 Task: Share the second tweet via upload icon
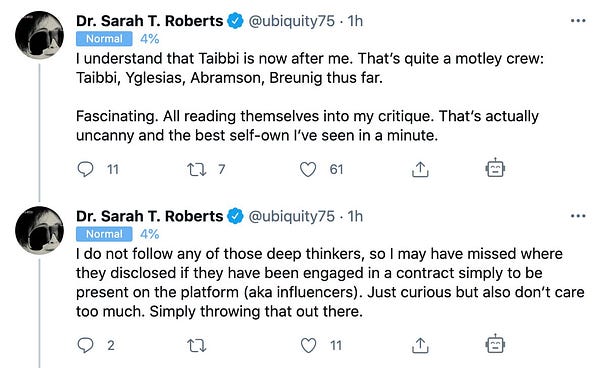[x=420, y=345]
